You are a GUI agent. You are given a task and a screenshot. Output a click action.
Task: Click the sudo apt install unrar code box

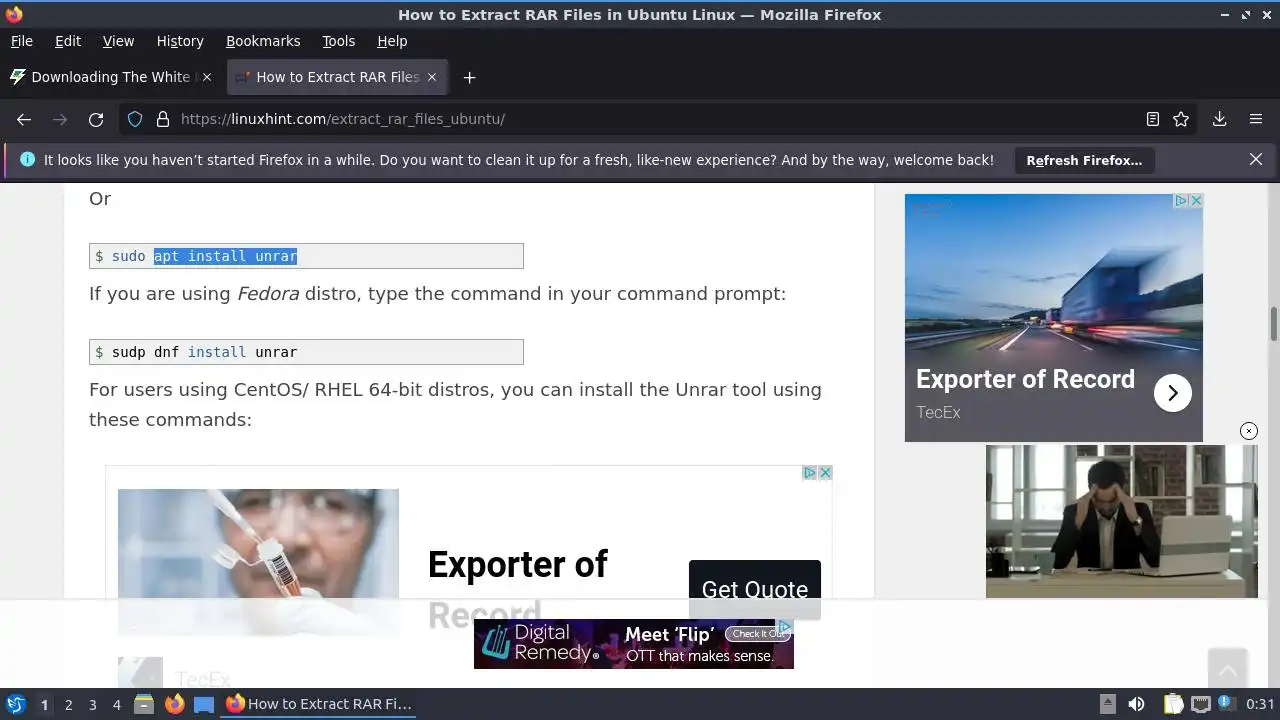coord(306,256)
